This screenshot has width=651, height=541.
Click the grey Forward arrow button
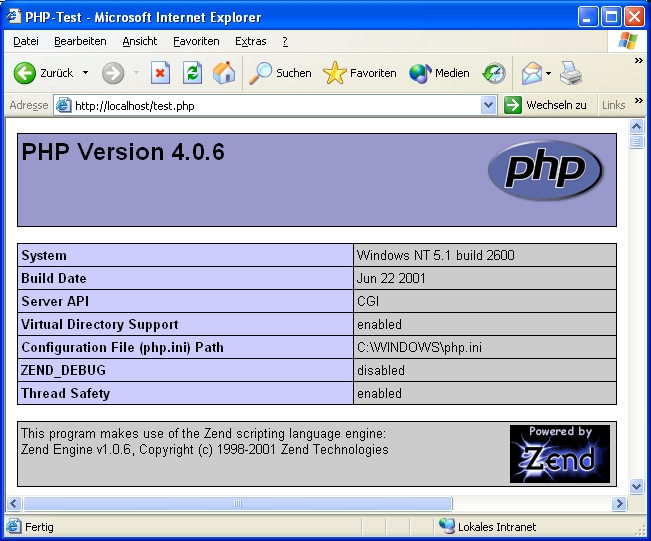[113, 73]
